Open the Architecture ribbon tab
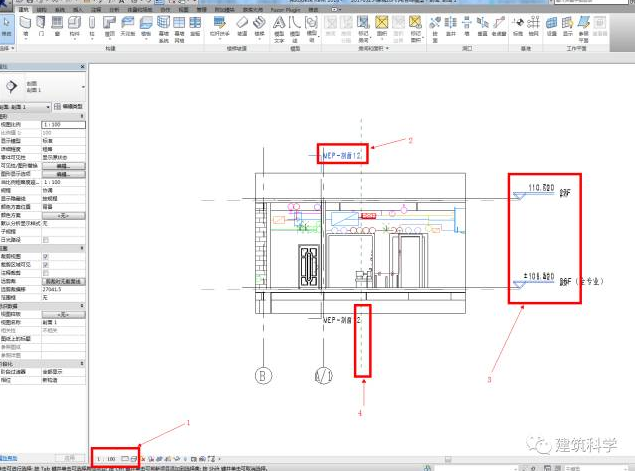 click(x=24, y=9)
